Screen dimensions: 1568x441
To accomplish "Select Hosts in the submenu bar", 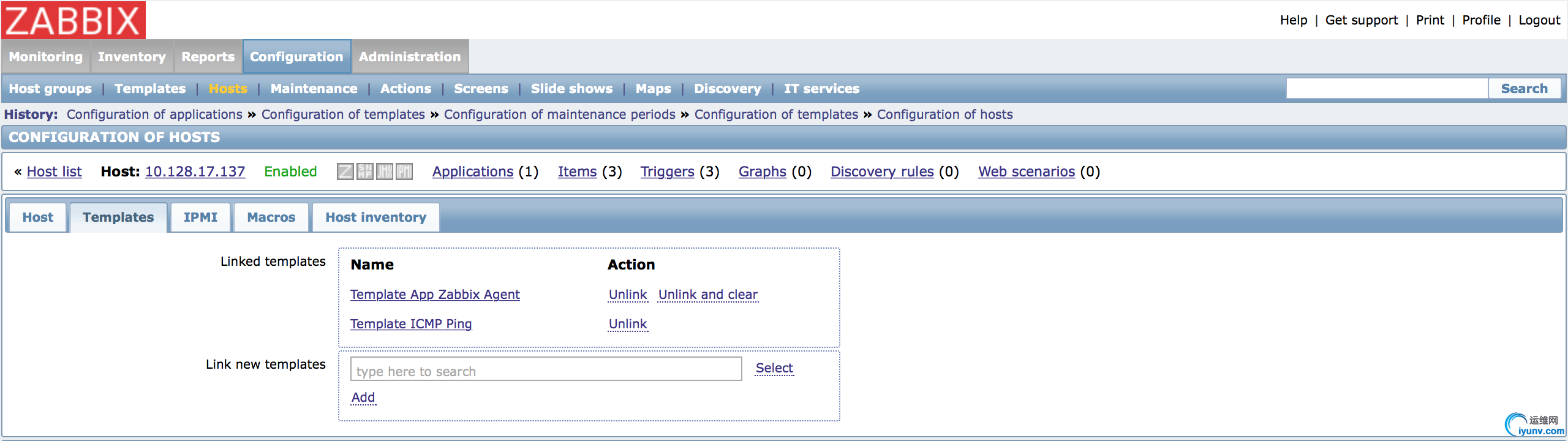I will 228,89.
